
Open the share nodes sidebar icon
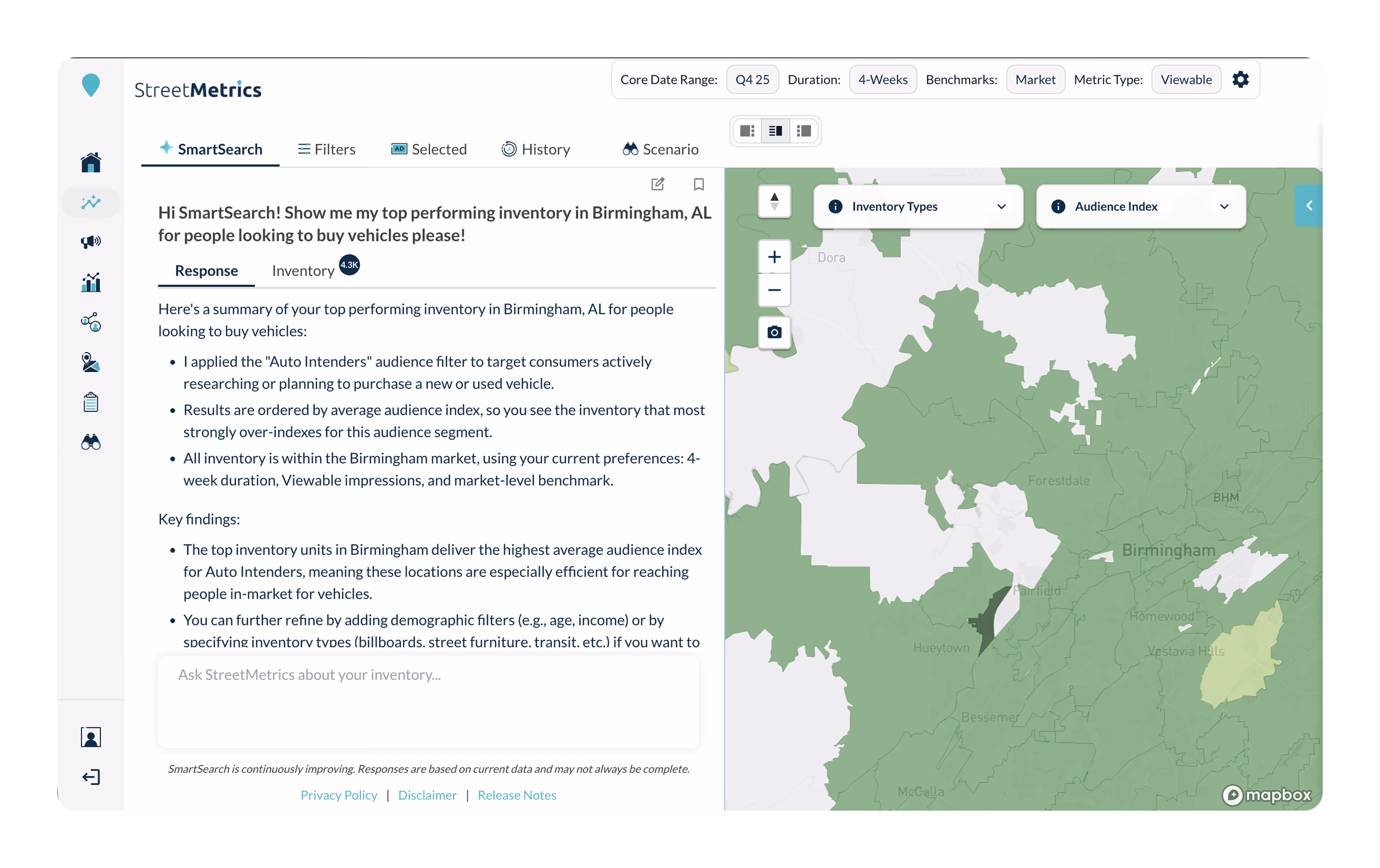(91, 322)
